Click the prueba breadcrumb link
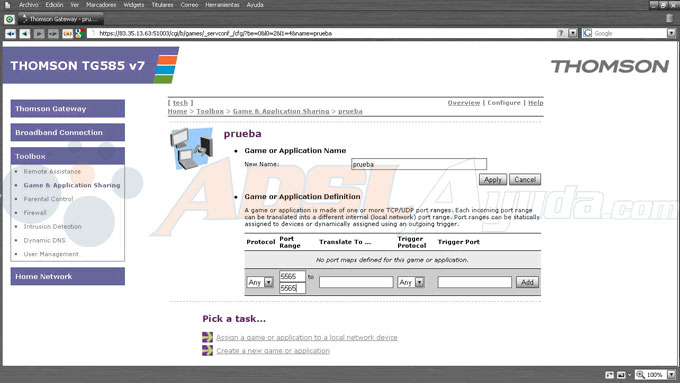 click(x=350, y=111)
